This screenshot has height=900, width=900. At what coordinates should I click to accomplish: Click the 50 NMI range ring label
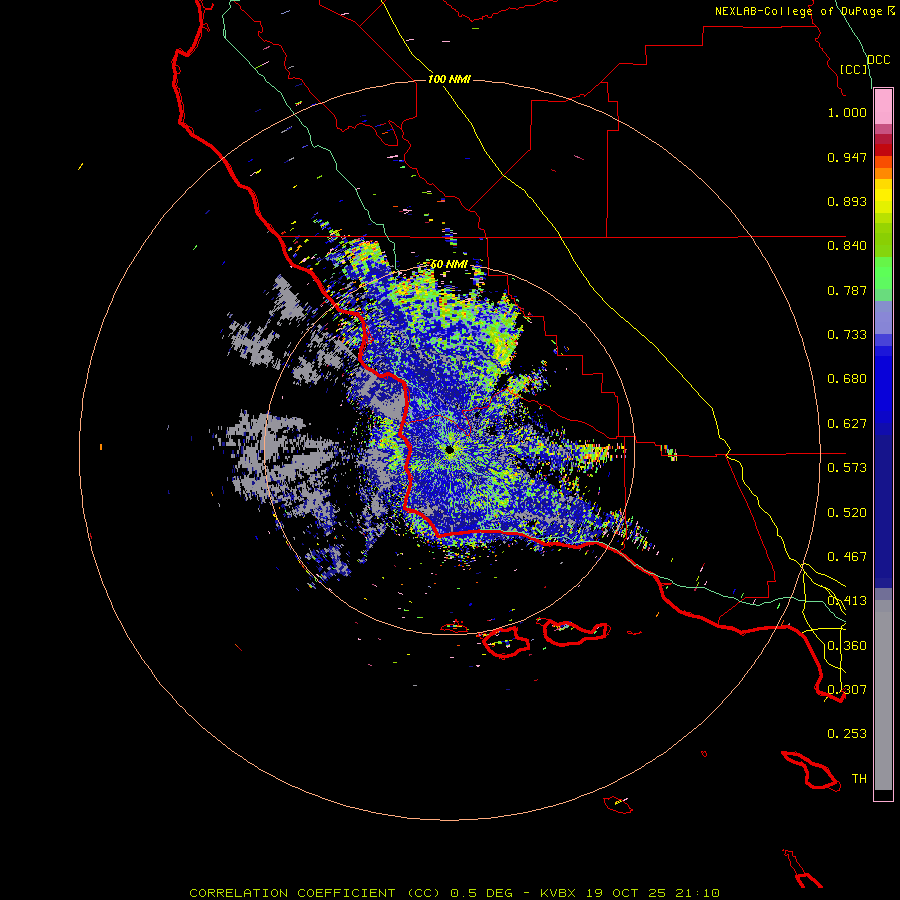449,265
